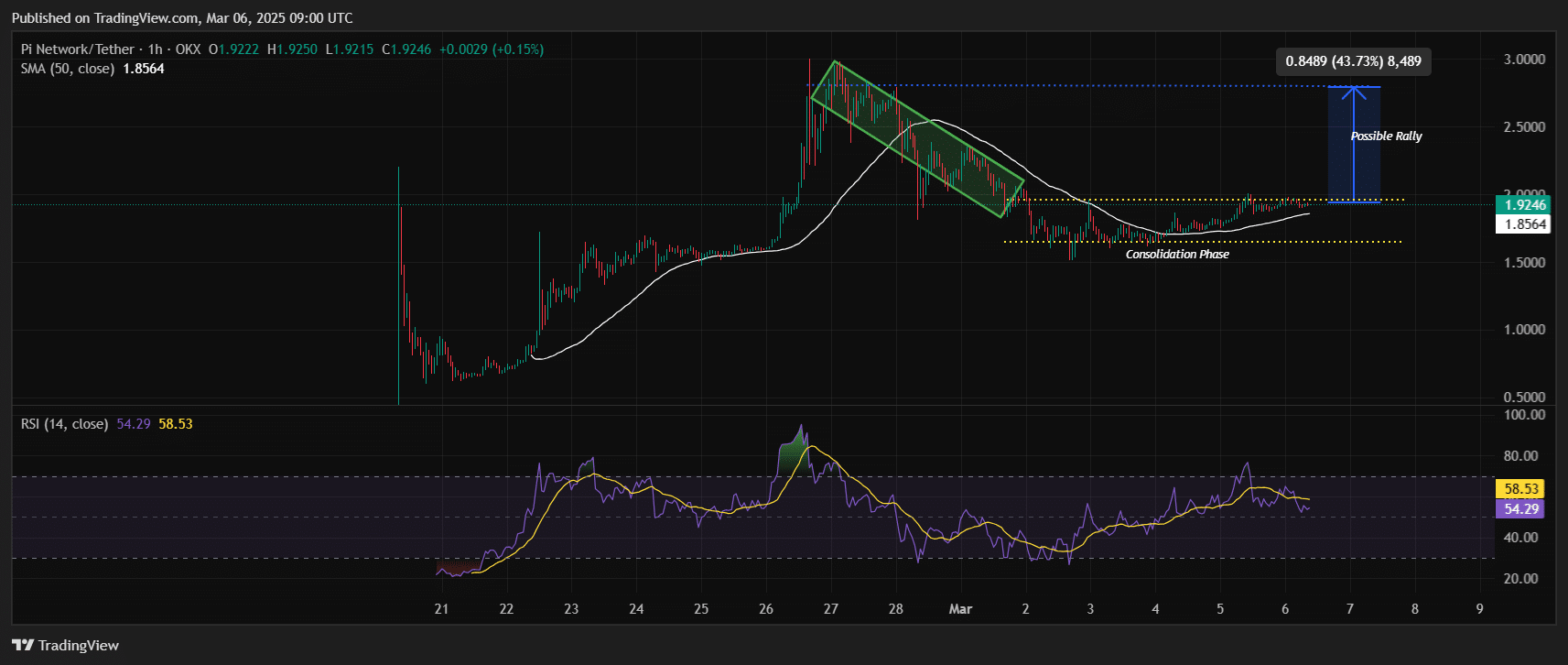This screenshot has height=665, width=1568.
Task: Click the date 21 on time axis
Action: tap(441, 609)
